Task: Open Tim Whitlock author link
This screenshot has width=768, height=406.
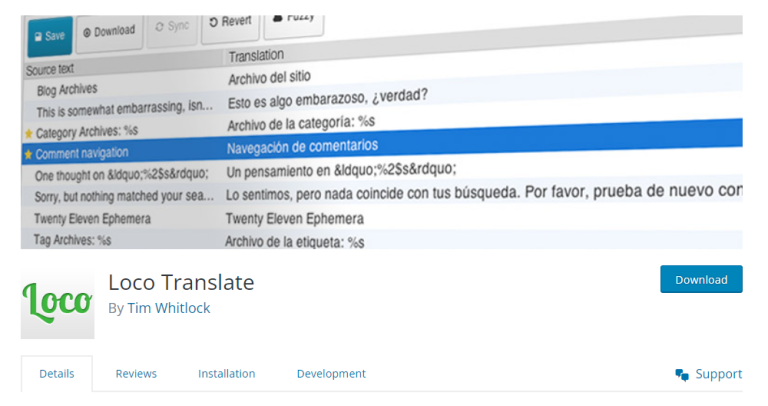Action: 168,309
